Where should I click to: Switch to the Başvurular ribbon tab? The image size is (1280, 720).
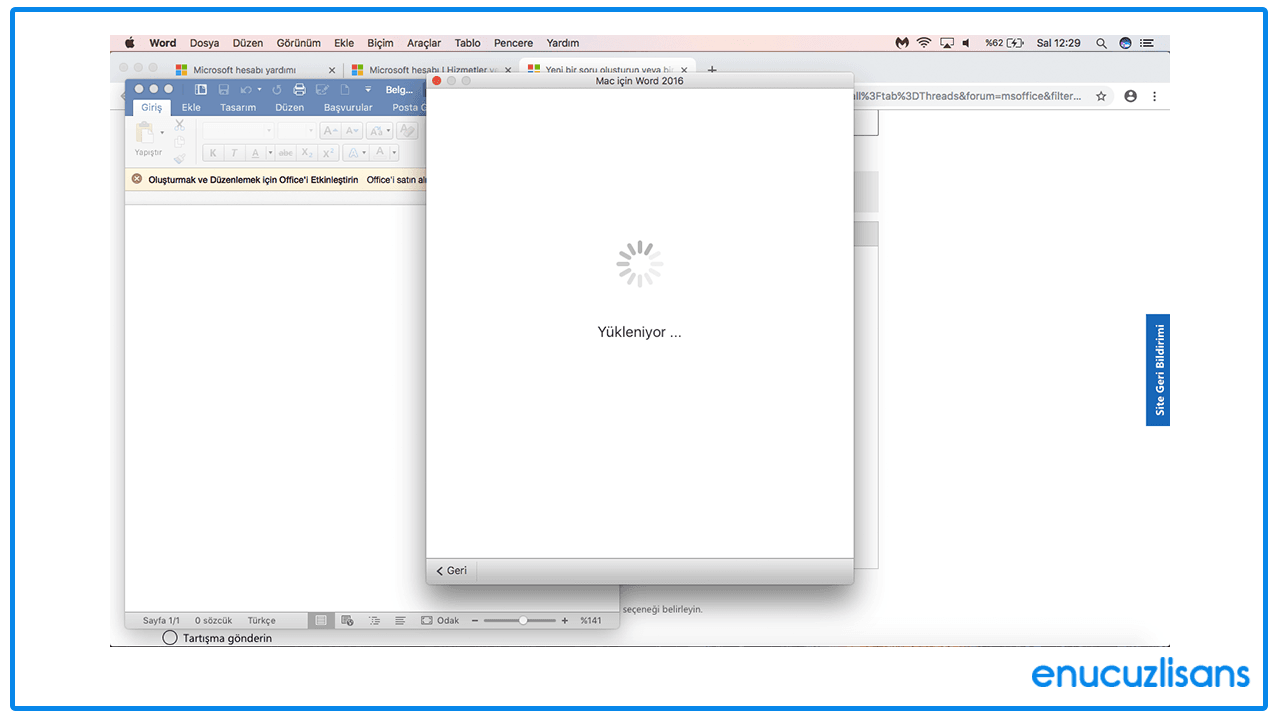[348, 108]
